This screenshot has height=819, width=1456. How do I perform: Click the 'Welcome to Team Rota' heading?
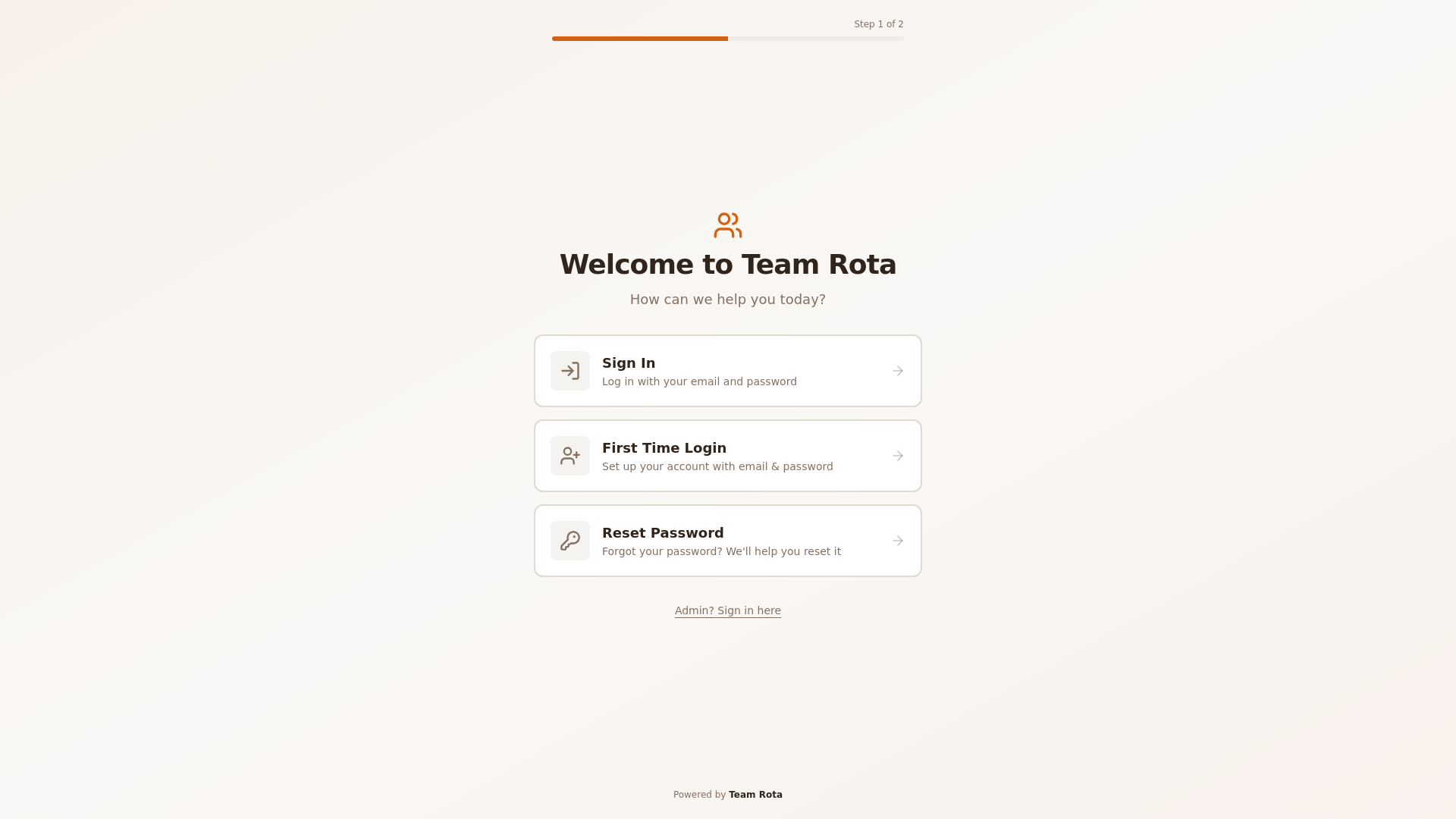(728, 265)
